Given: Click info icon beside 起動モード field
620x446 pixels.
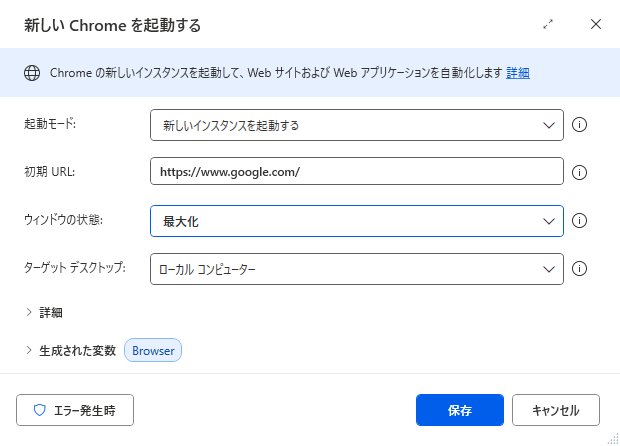Looking at the screenshot, I should pyautogui.click(x=579, y=125).
